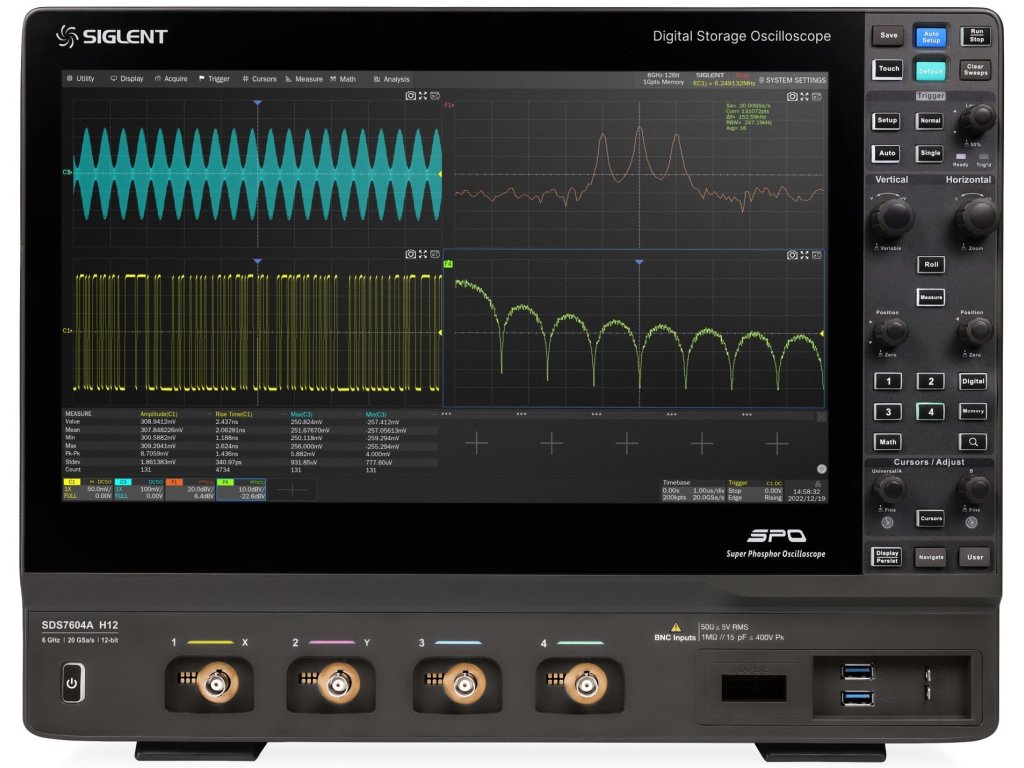Click the close X on measurement panel

821,416
